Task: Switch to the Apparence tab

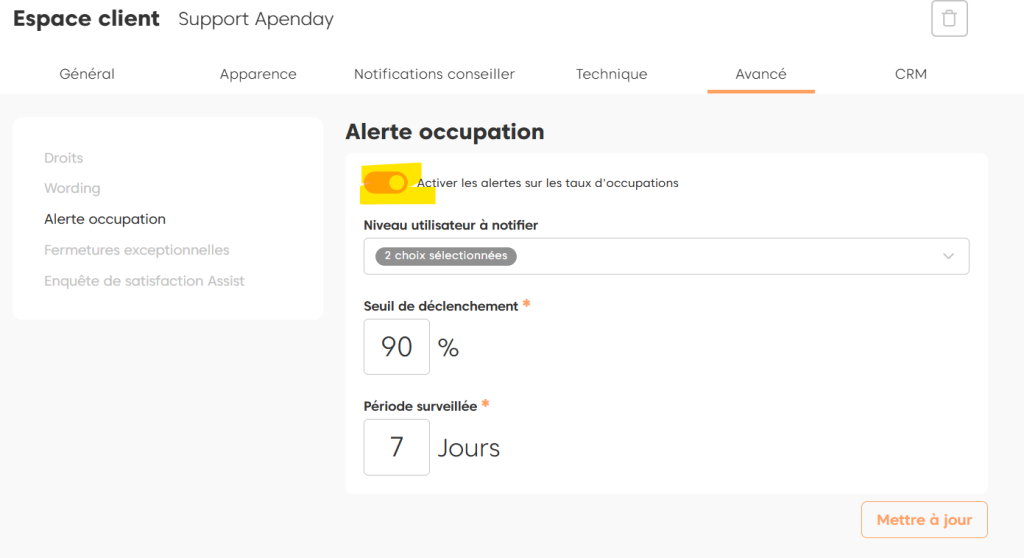Action: [258, 74]
